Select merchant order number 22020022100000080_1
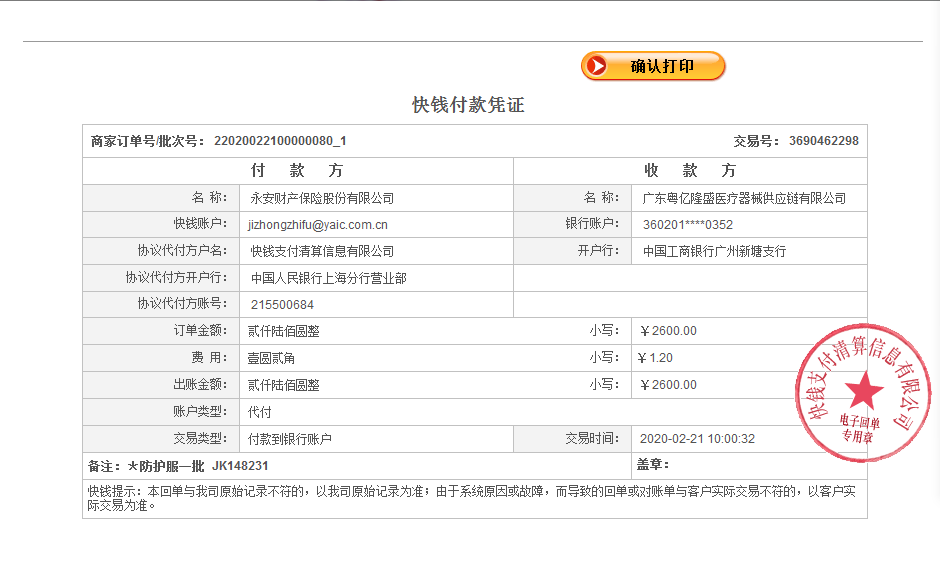Image resolution: width=940 pixels, height=561 pixels. pos(280,141)
